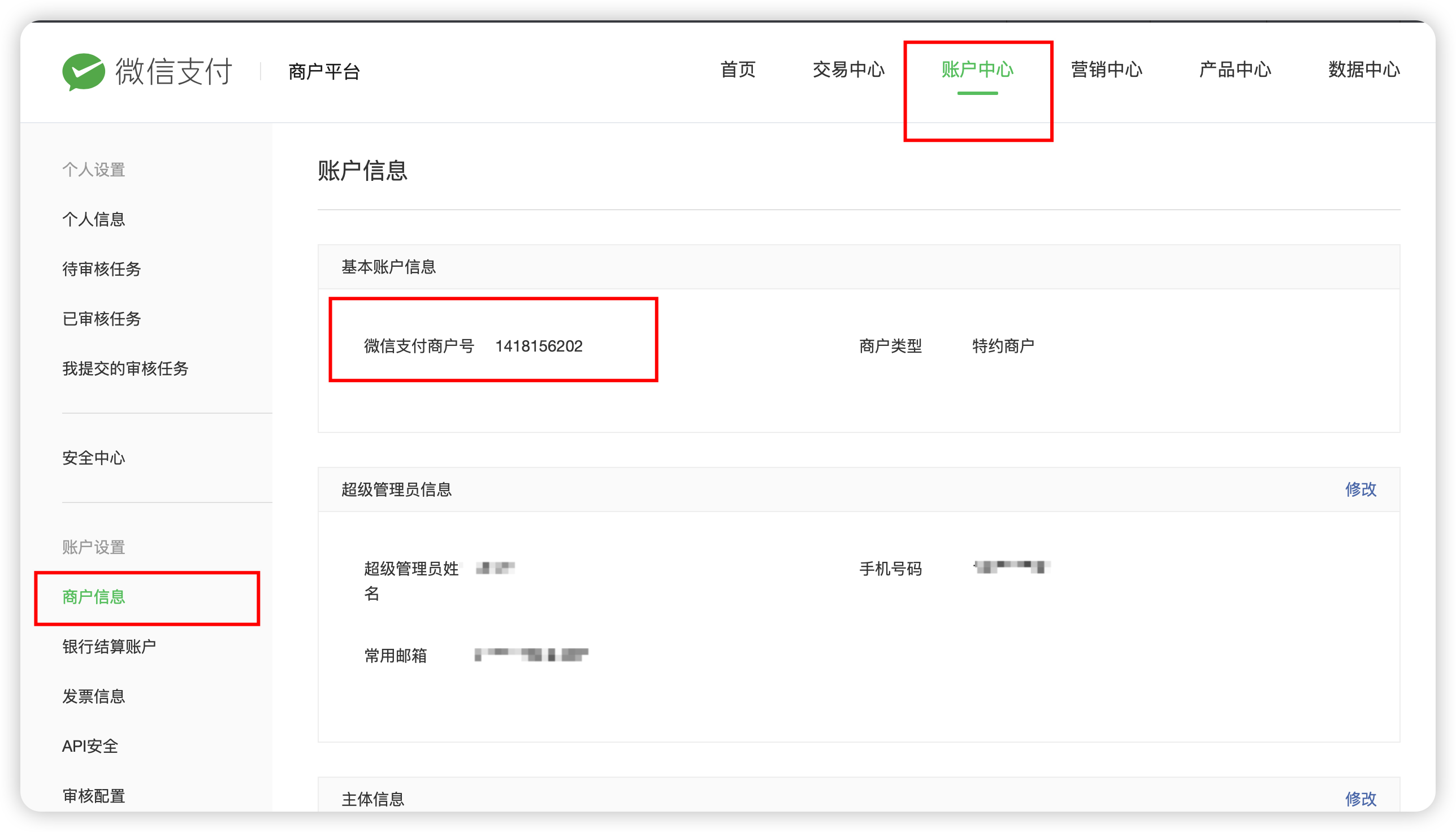Click the 账户设置 sidebar group heading
The width and height of the screenshot is (1456, 832).
coord(94,548)
